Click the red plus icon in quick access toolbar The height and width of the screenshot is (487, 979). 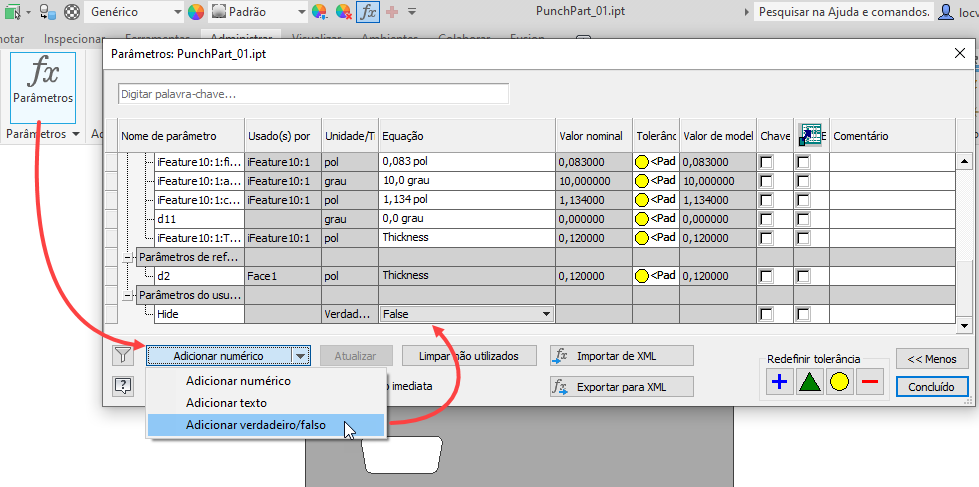393,11
